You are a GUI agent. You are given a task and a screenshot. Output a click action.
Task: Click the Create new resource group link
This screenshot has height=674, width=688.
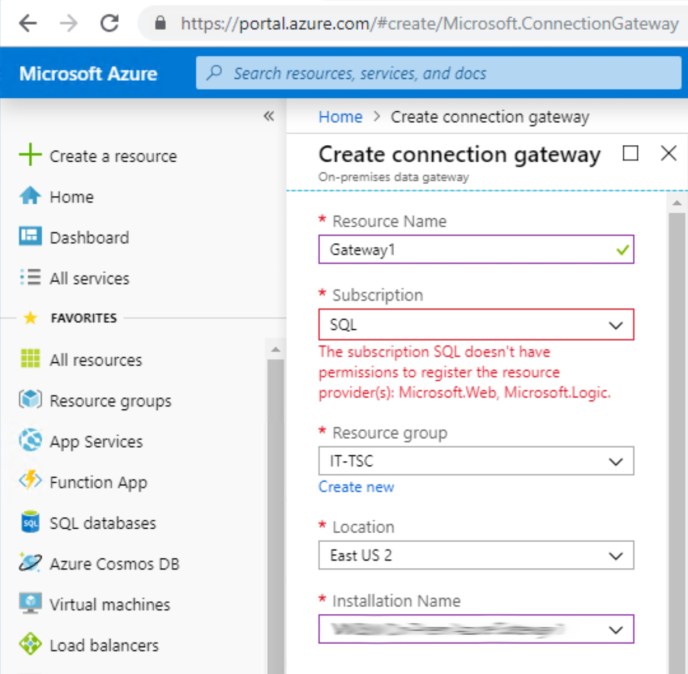[356, 487]
